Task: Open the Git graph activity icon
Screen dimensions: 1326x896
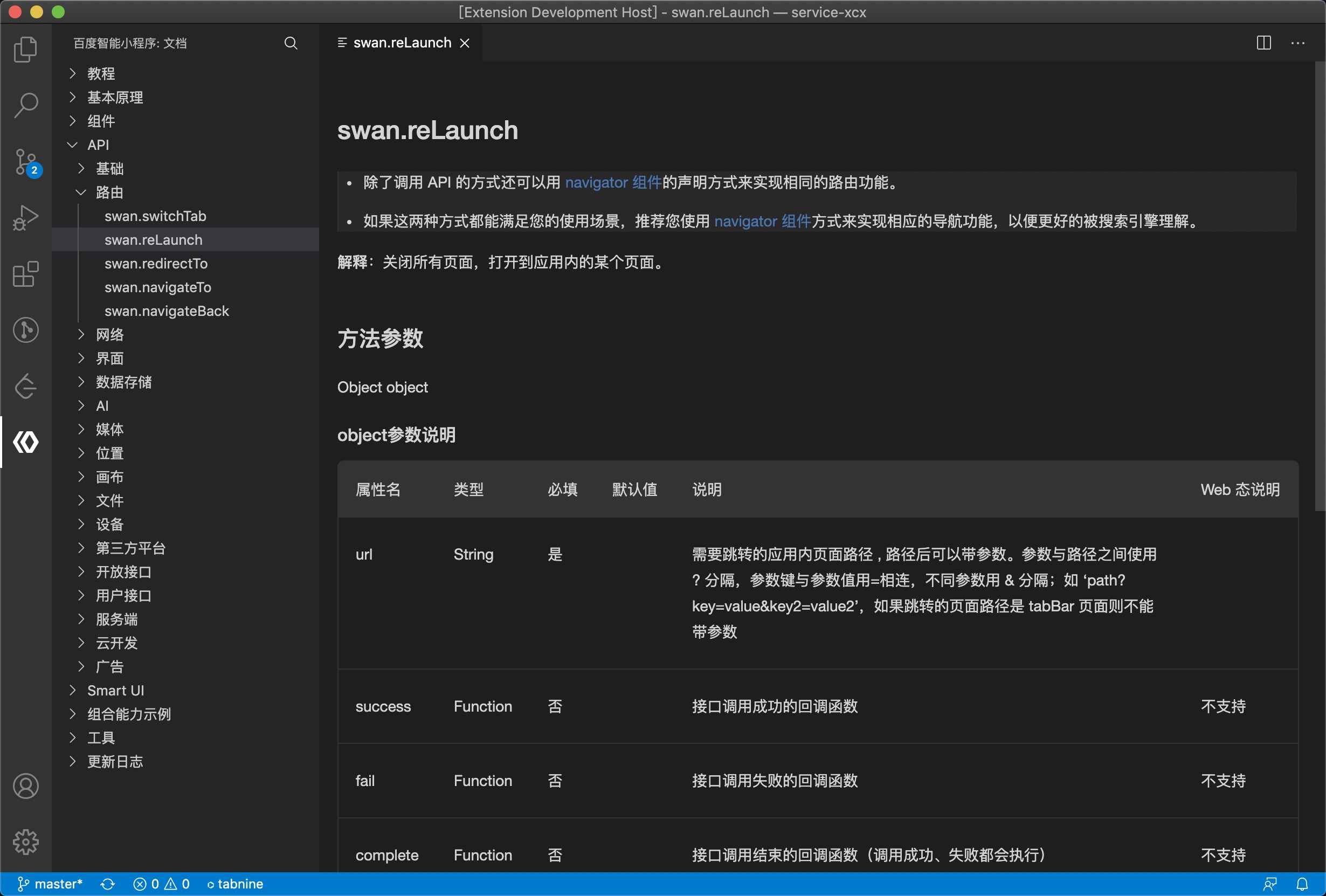Action: [26, 330]
